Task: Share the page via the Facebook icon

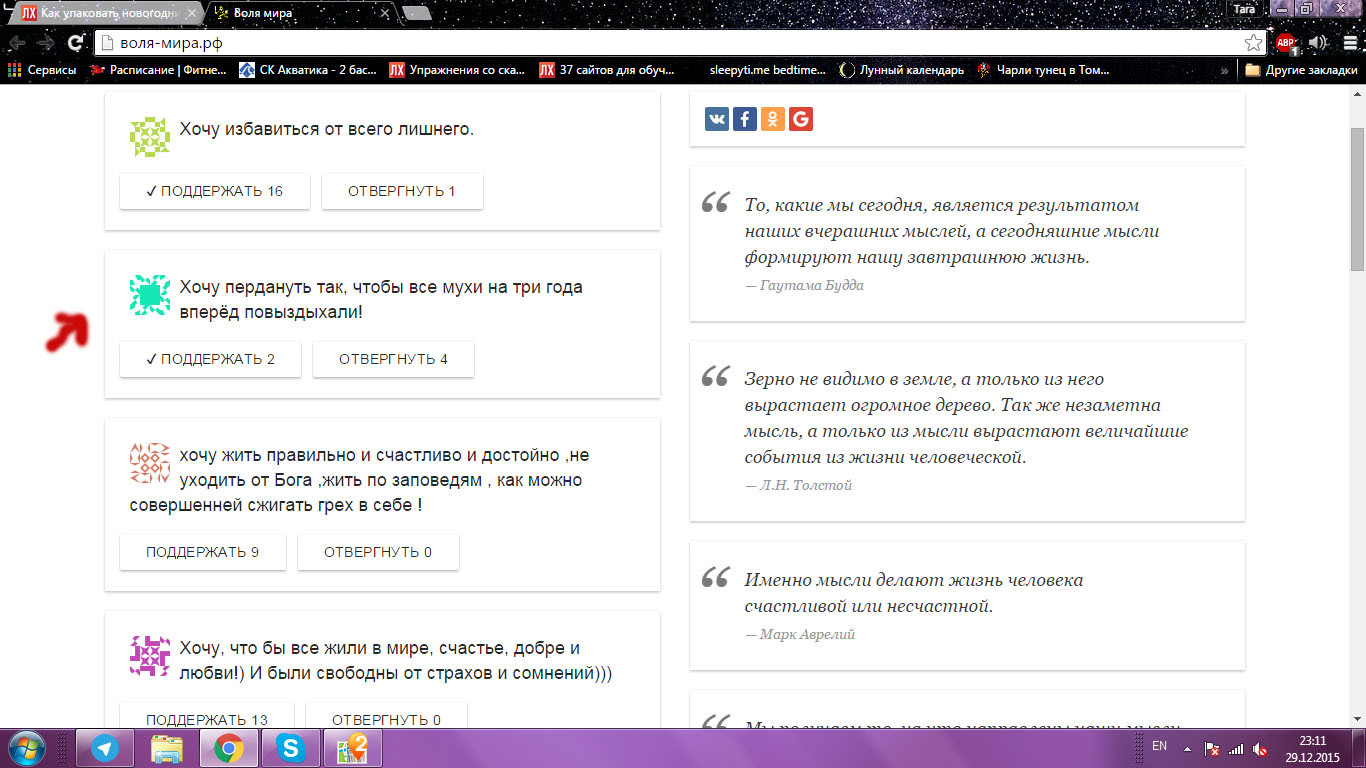Action: click(x=745, y=119)
